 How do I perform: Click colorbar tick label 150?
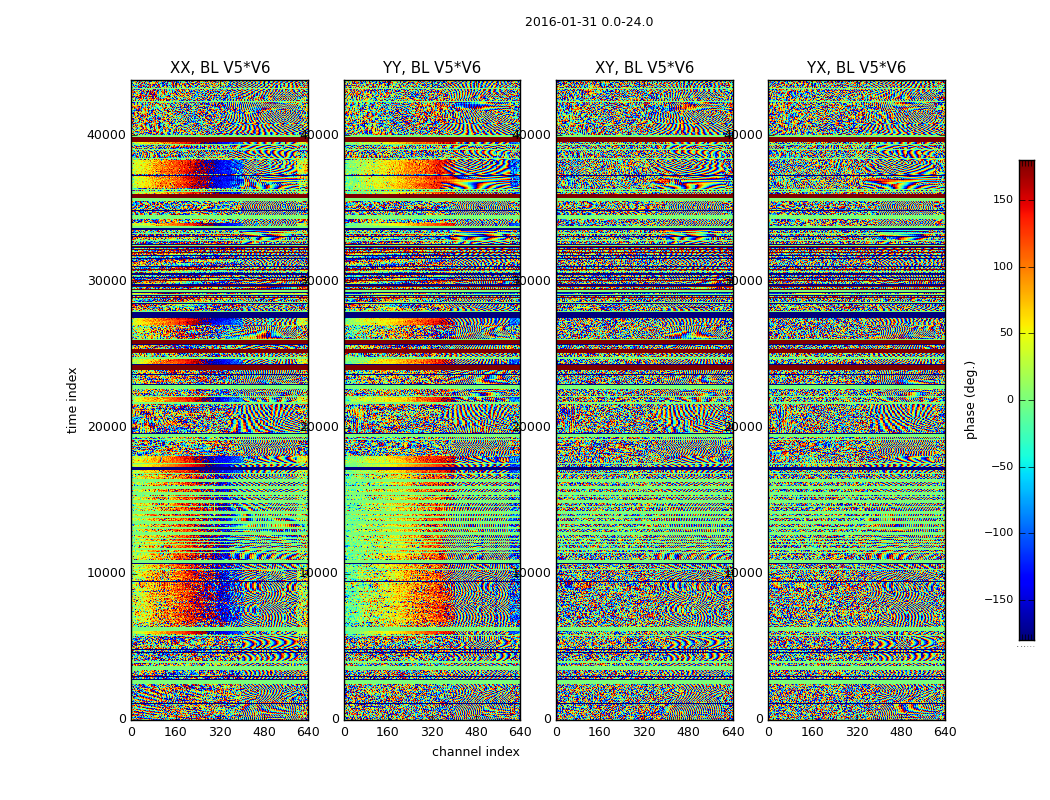point(1002,199)
